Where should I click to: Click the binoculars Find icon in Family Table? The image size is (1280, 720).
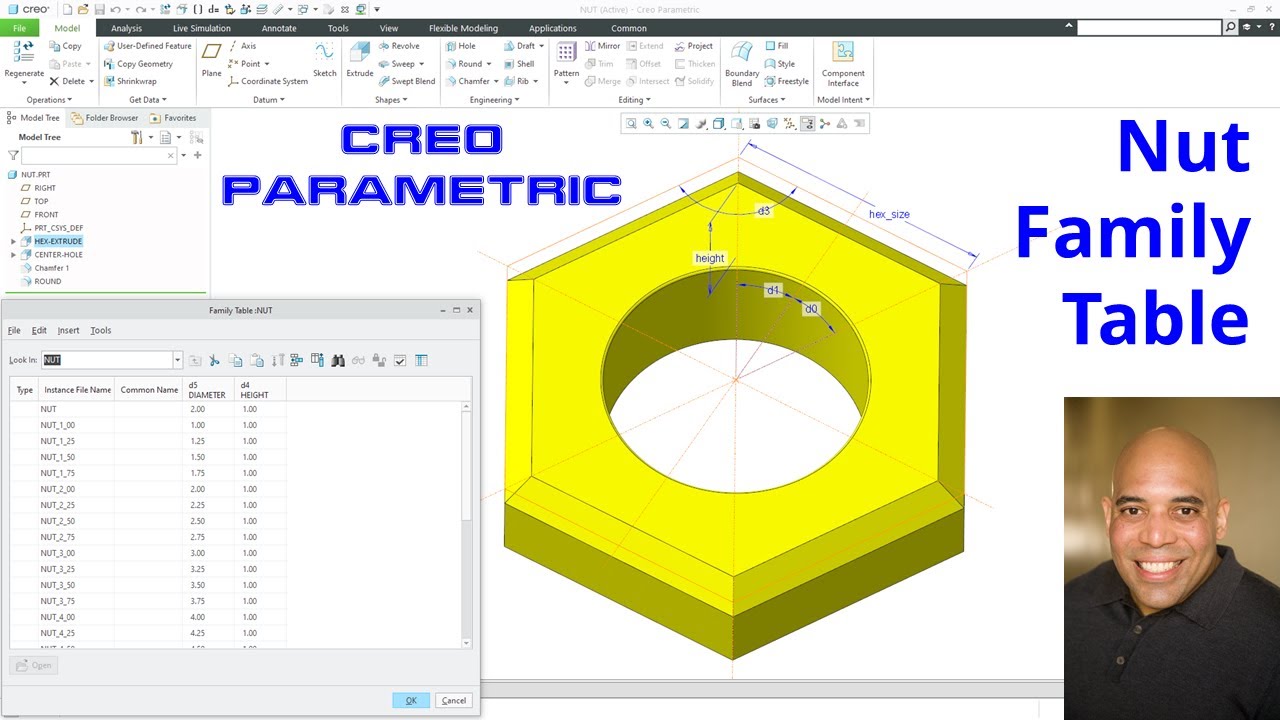tap(338, 360)
